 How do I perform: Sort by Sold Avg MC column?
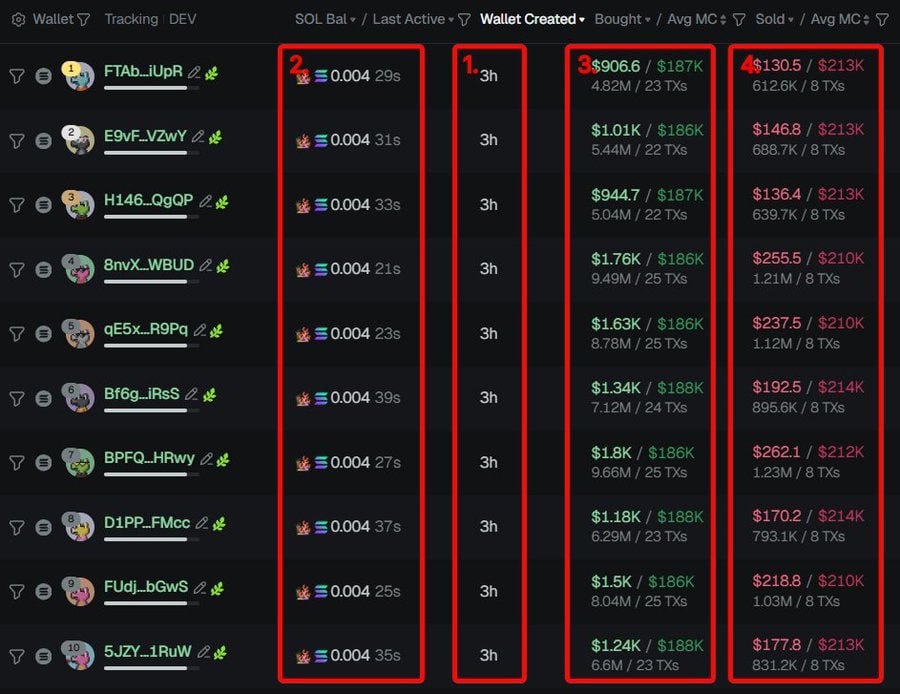tap(840, 19)
